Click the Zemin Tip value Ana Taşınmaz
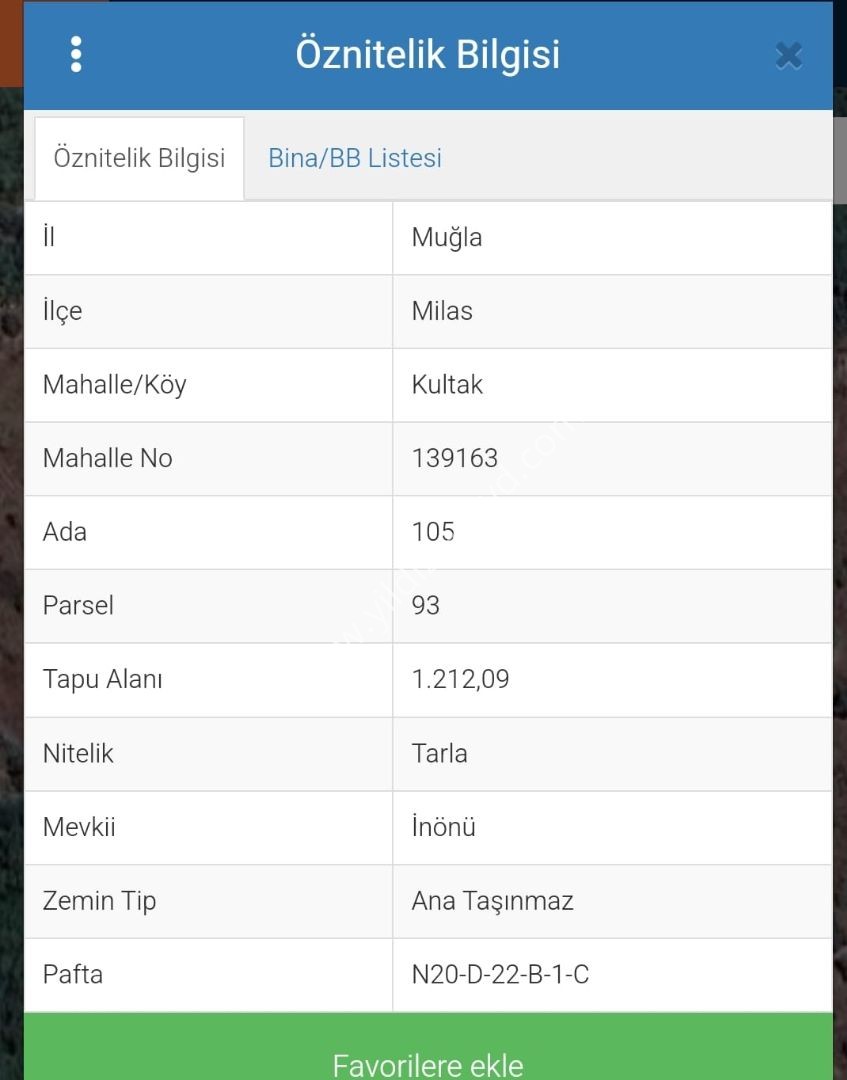This screenshot has width=847, height=1080. [492, 902]
